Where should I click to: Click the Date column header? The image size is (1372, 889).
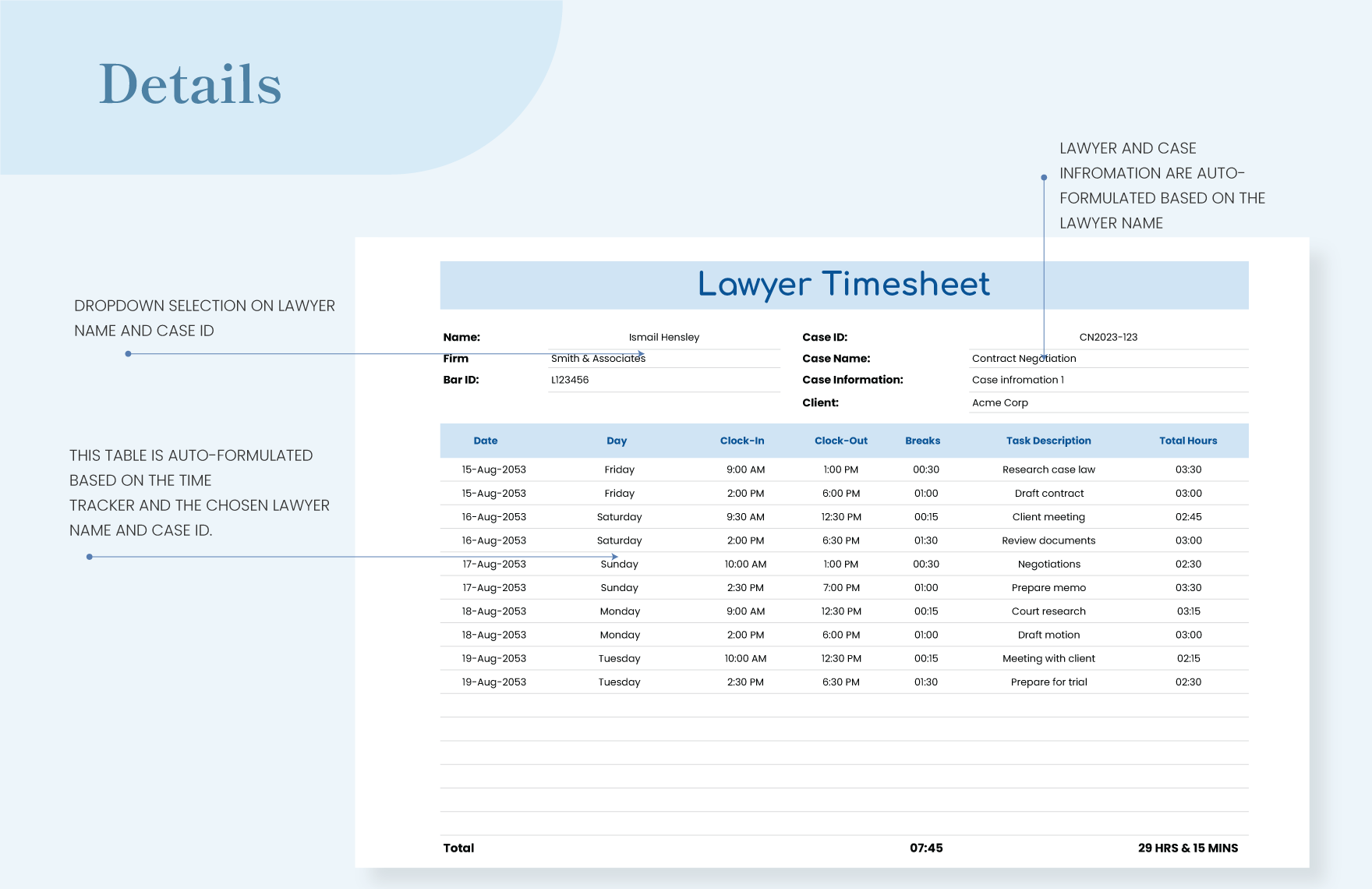click(486, 441)
